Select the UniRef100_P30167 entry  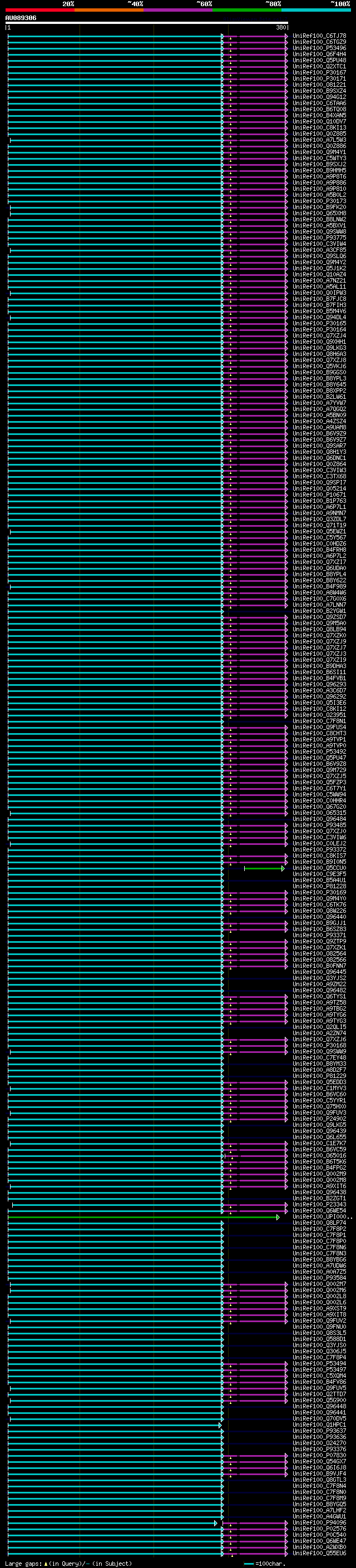tap(319, 72)
